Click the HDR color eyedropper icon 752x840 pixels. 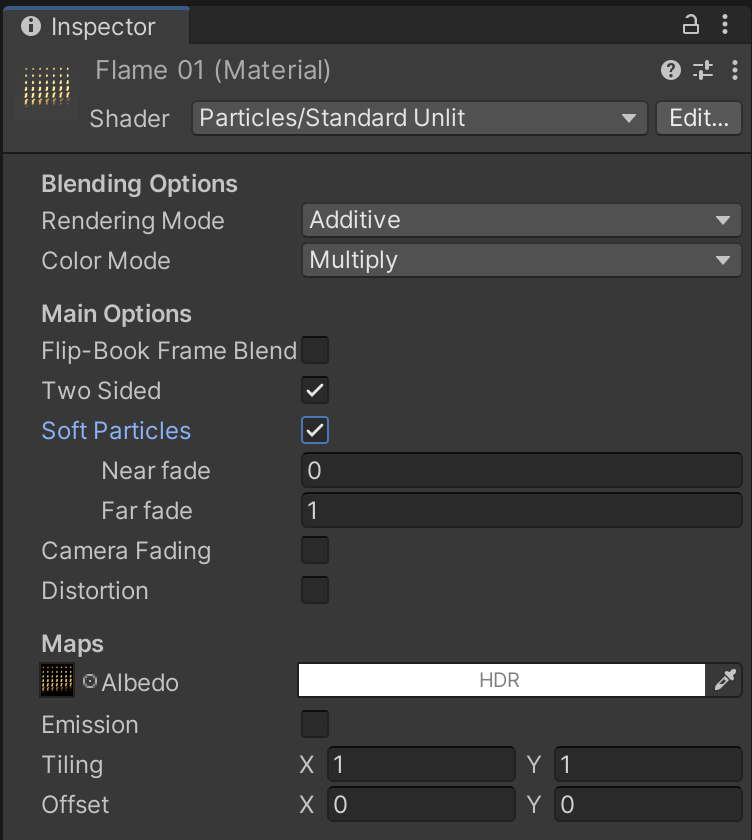pyautogui.click(x=725, y=681)
